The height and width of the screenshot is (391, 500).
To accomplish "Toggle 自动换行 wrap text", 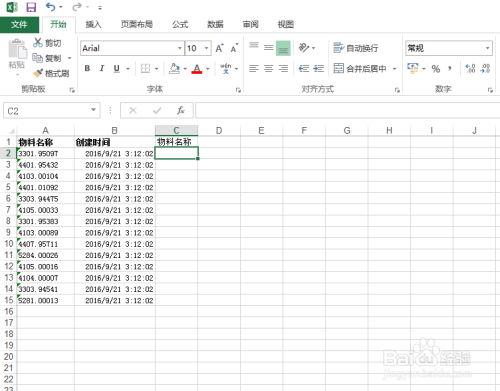I will (x=356, y=48).
